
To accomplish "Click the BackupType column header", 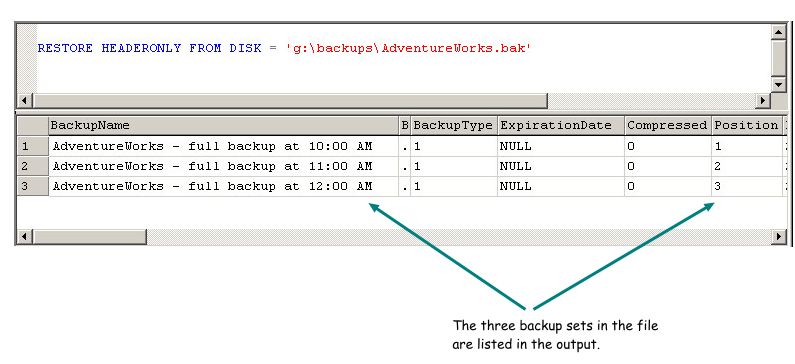I will [x=453, y=125].
